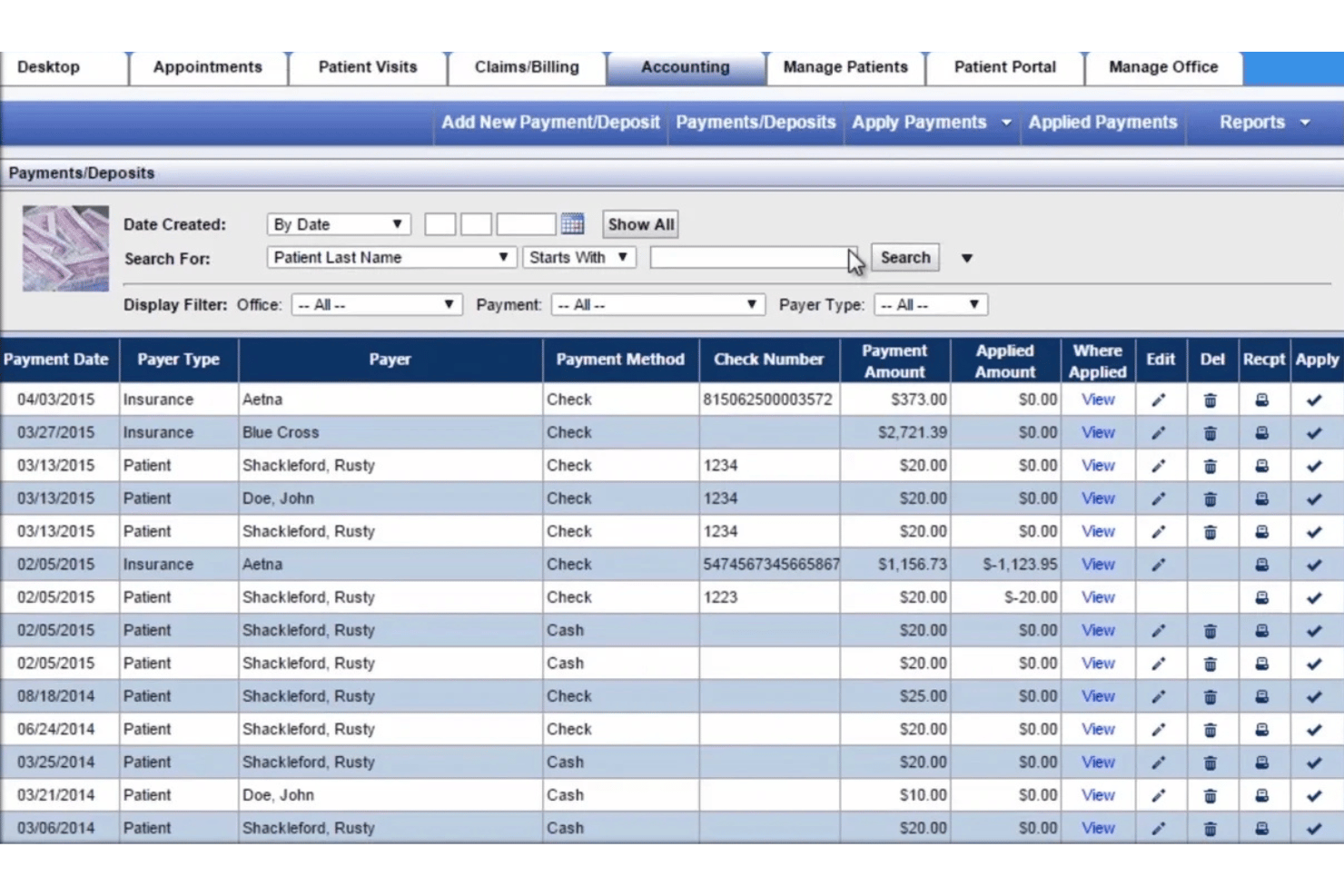The width and height of the screenshot is (1344, 896).
Task: Delete the 03/13/2015 Doe, John payment
Action: (x=1211, y=499)
